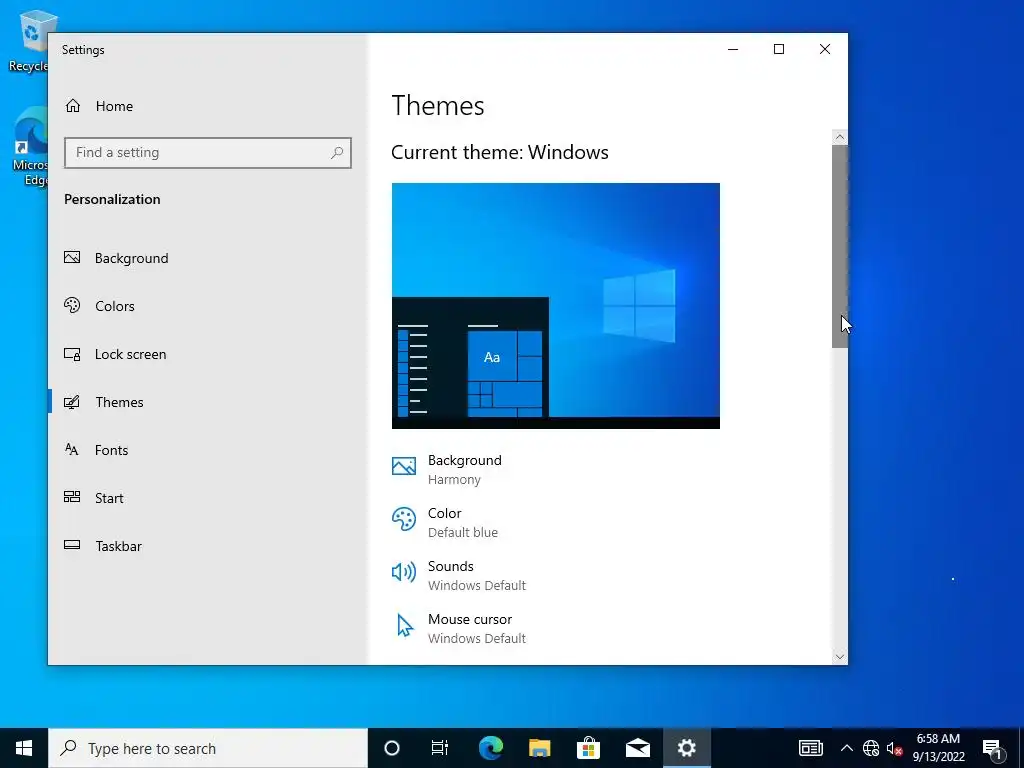This screenshot has height=768, width=1024.
Task: Click the search magnifier in Find a setting
Action: (x=337, y=152)
